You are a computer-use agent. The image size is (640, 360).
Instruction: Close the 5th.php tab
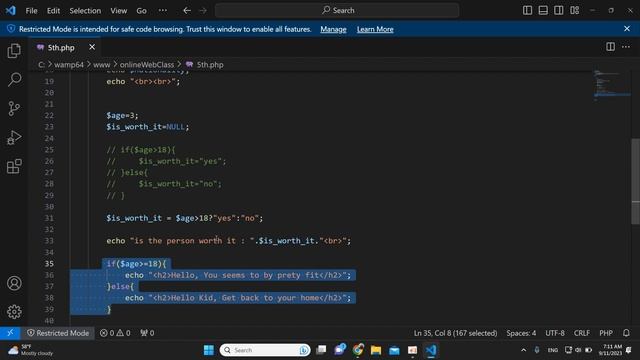pyautogui.click(x=92, y=47)
